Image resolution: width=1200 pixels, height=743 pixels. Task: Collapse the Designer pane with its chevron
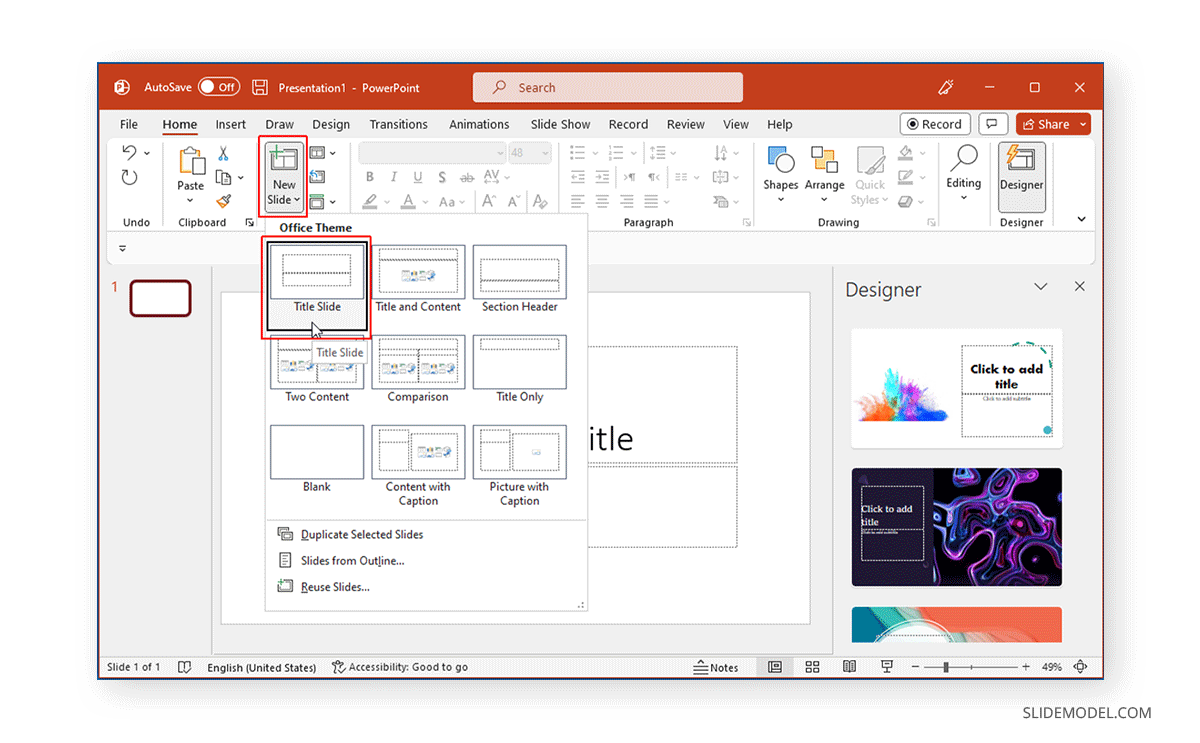pos(1041,287)
